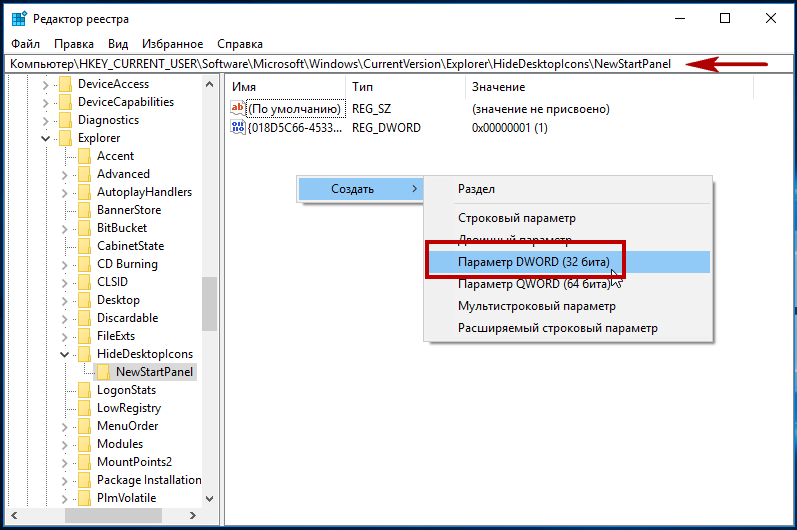The height and width of the screenshot is (530, 797).
Task: Click the Registry Editor app icon in title bar
Action: tap(19, 19)
